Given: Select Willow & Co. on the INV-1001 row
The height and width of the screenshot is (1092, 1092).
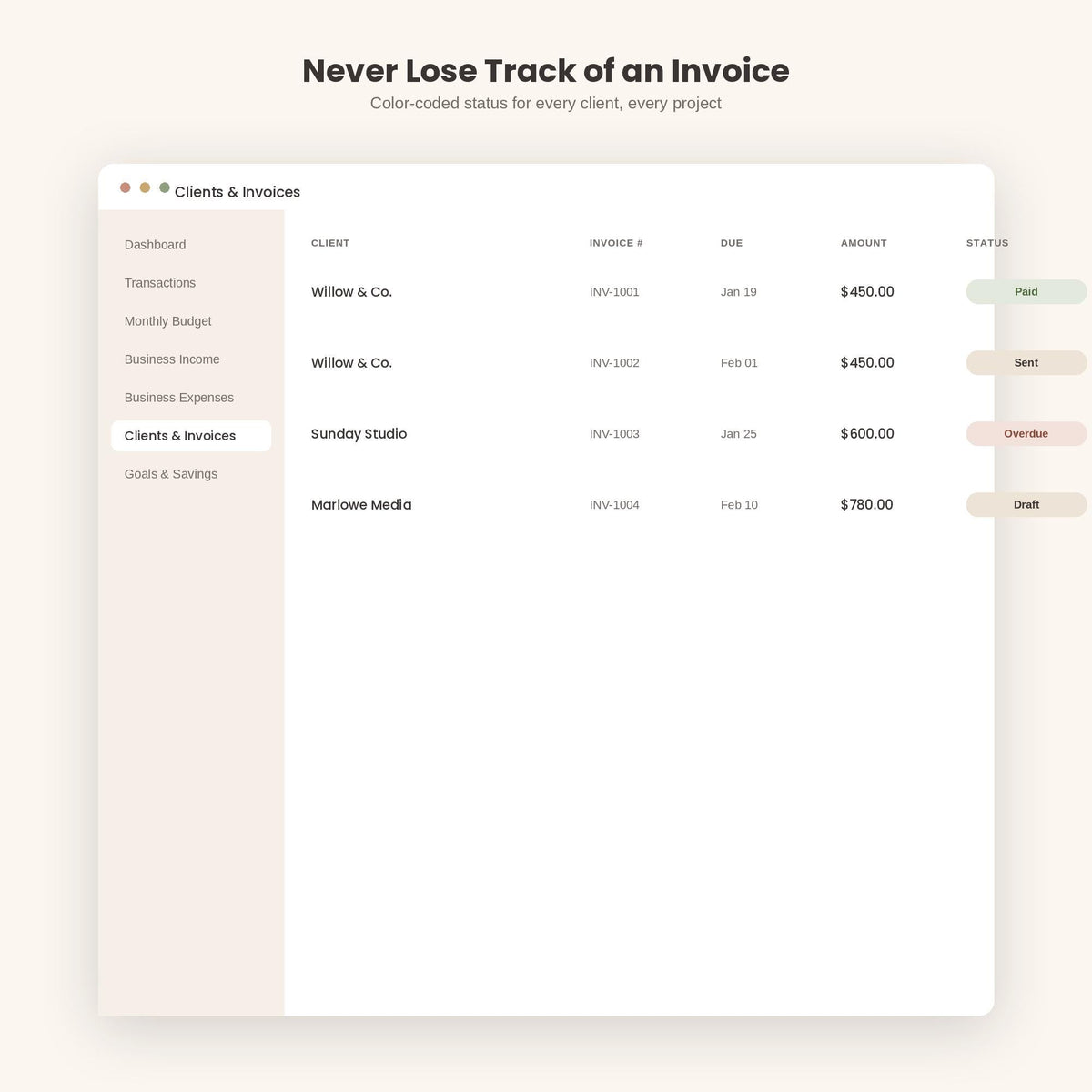Looking at the screenshot, I should 351,292.
